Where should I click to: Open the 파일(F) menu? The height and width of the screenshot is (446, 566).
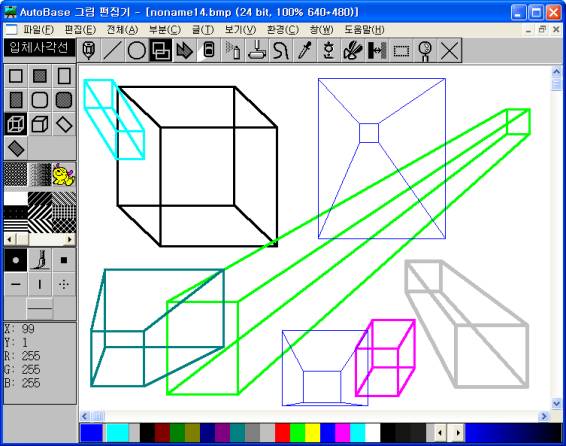[x=39, y=30]
